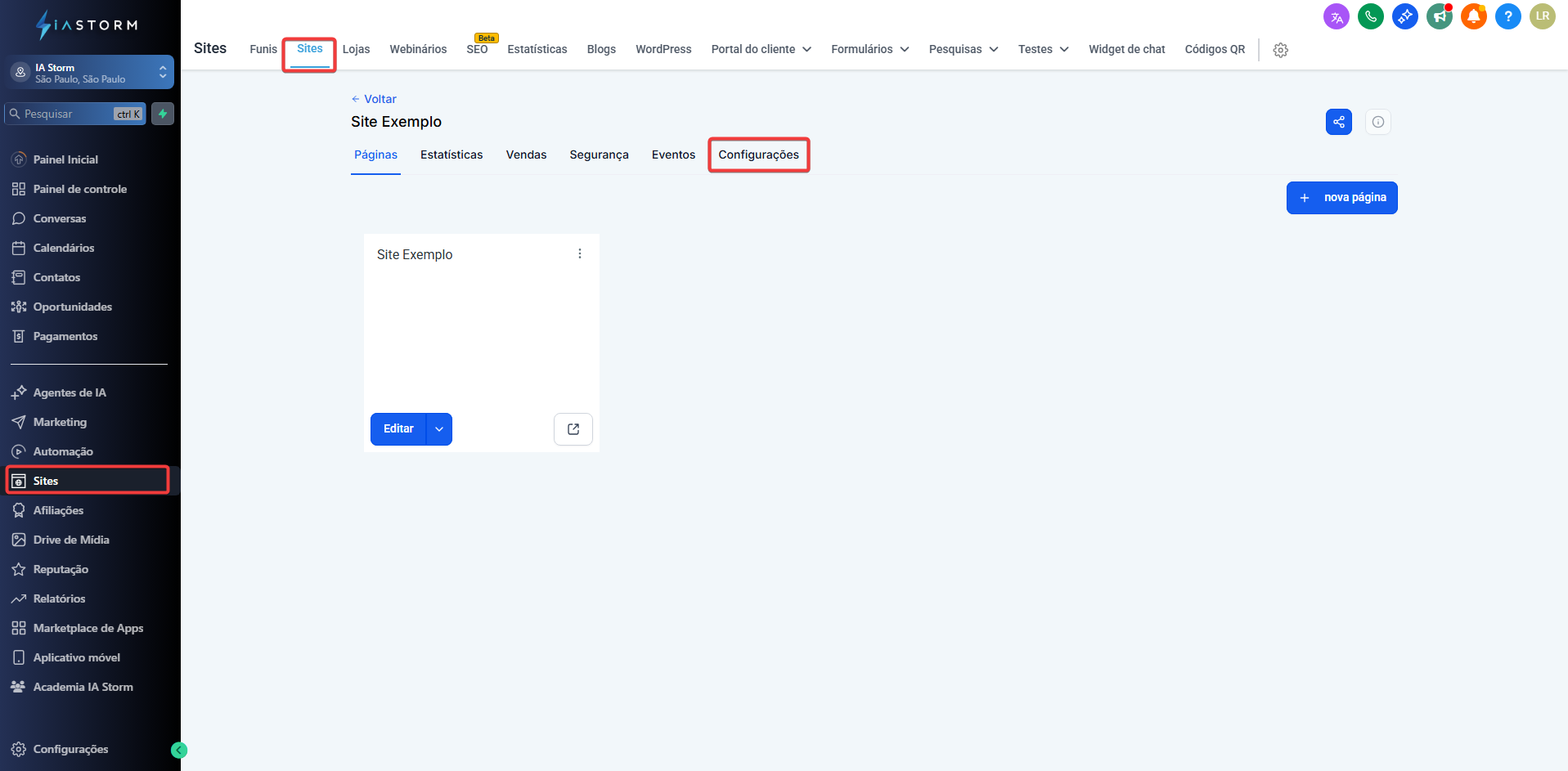
Task: Open the info icon beside share button
Action: point(1377,122)
